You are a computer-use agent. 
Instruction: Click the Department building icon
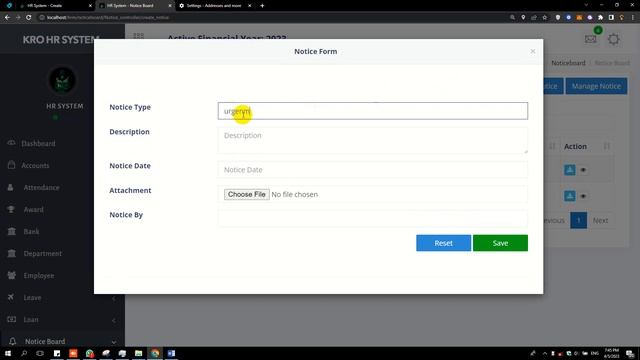[x=11, y=253]
